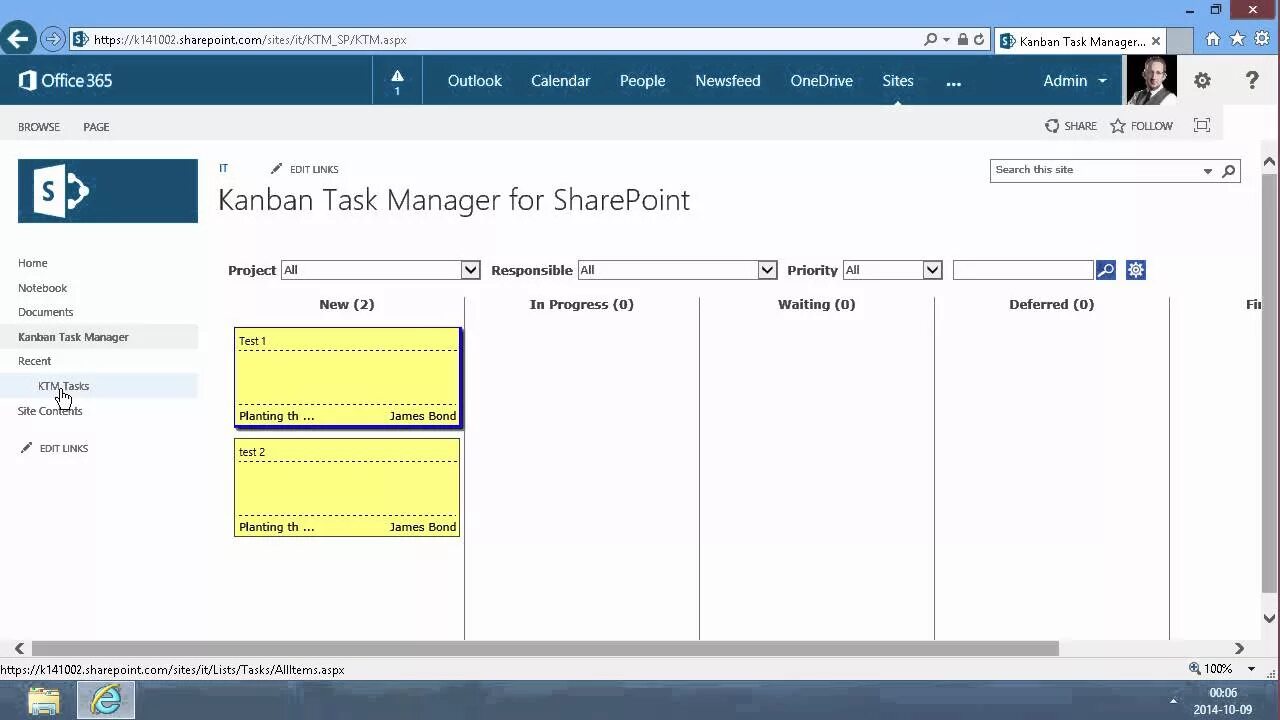Click the browser address bar URL

pyautogui.click(x=250, y=40)
